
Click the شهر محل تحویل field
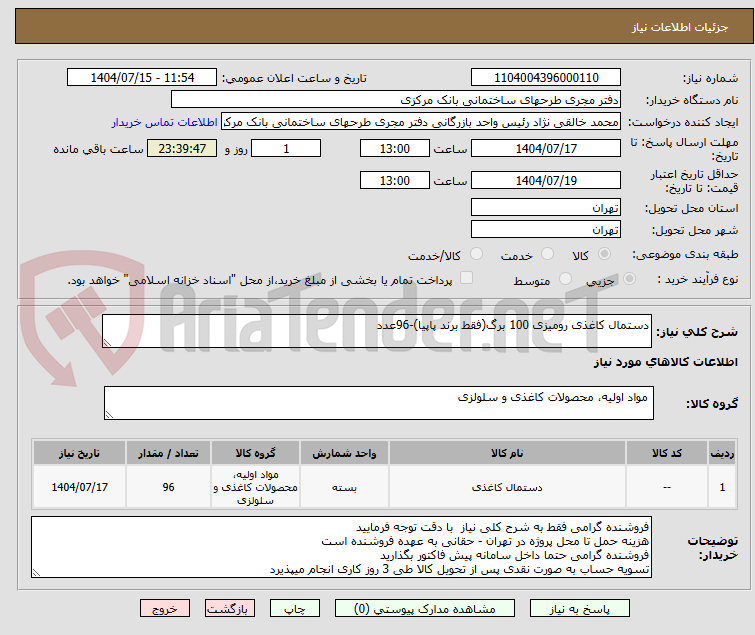[x=546, y=229]
